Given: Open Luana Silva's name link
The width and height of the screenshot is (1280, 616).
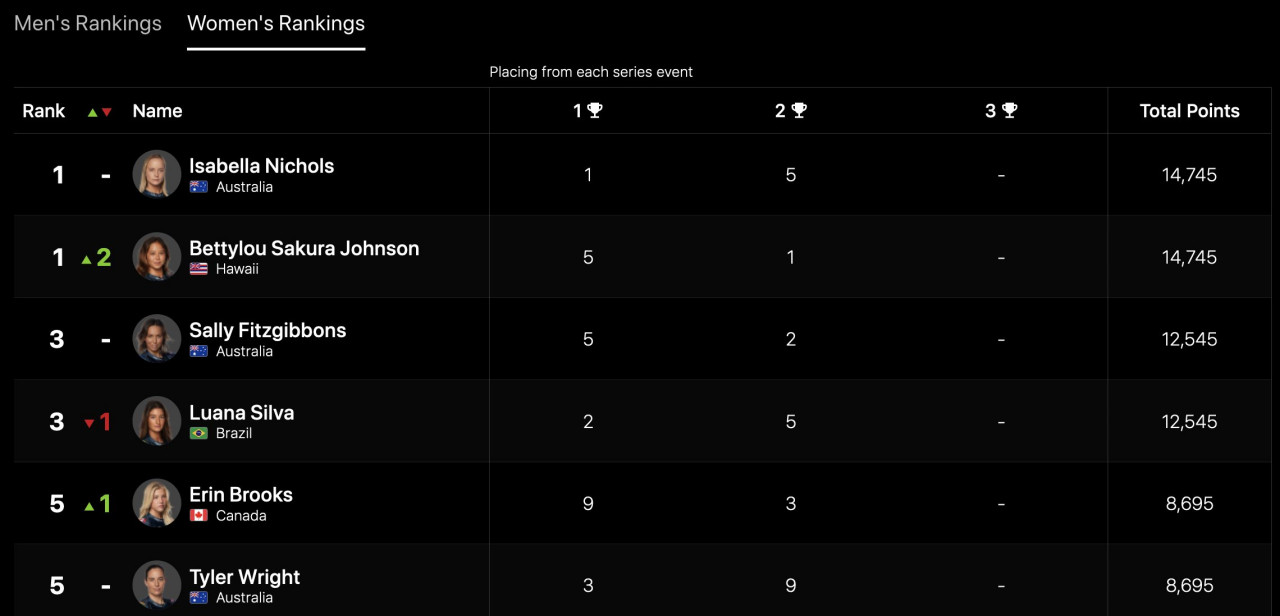Looking at the screenshot, I should tap(241, 412).
